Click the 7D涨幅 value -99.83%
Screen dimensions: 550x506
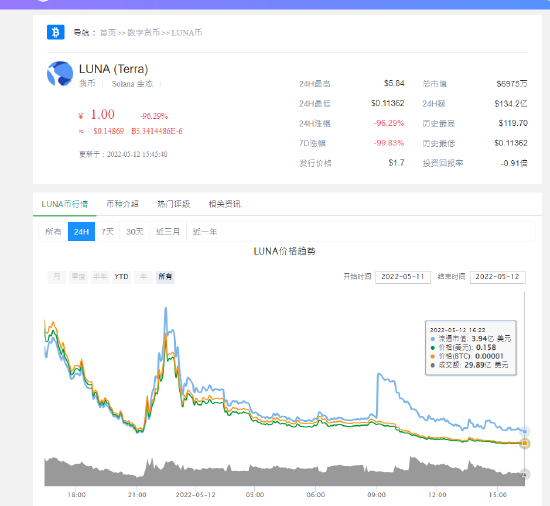tap(389, 143)
